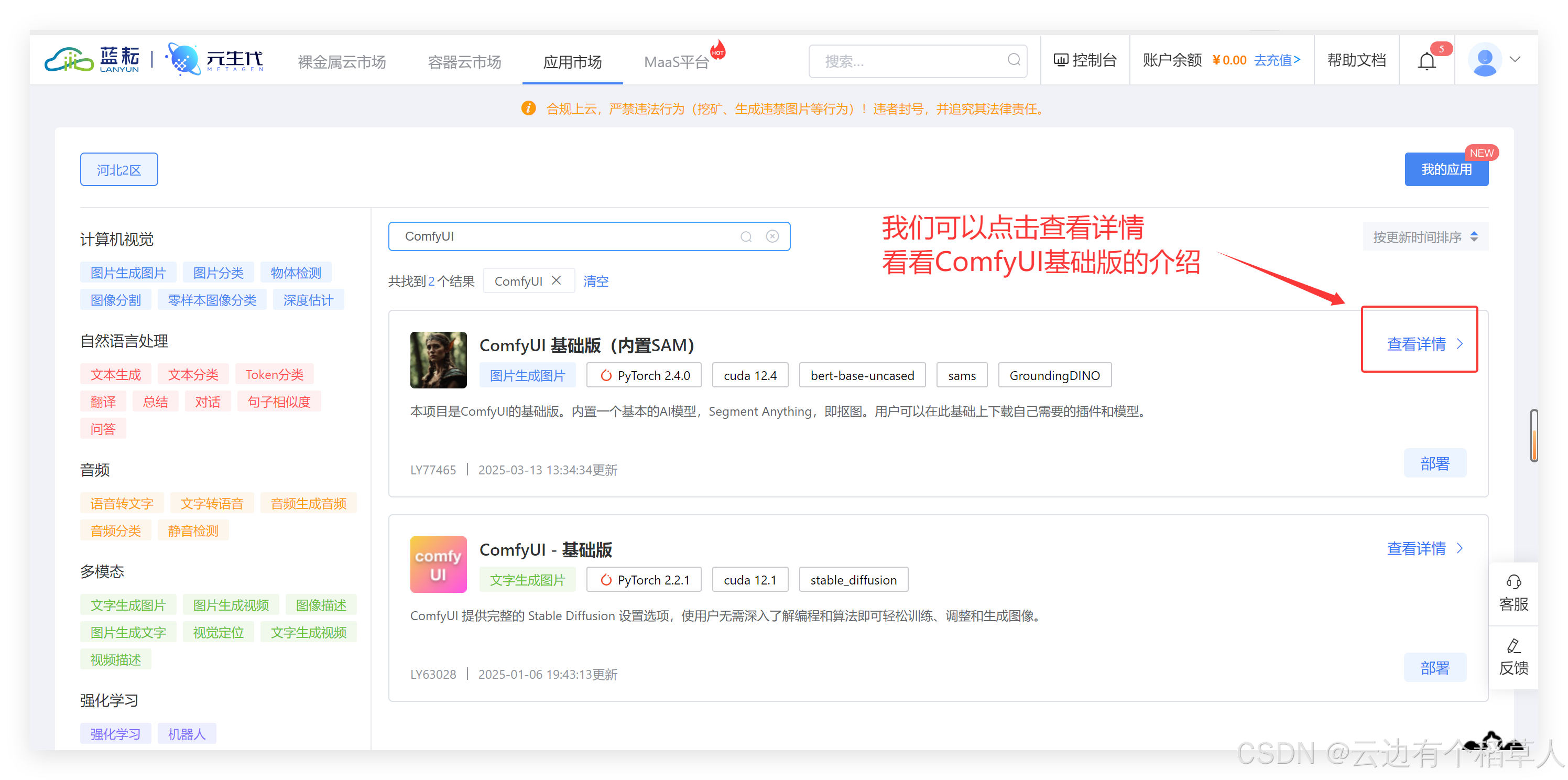The image size is (1568, 780).
Task: Click the 客服 headset icon
Action: [x=1513, y=582]
